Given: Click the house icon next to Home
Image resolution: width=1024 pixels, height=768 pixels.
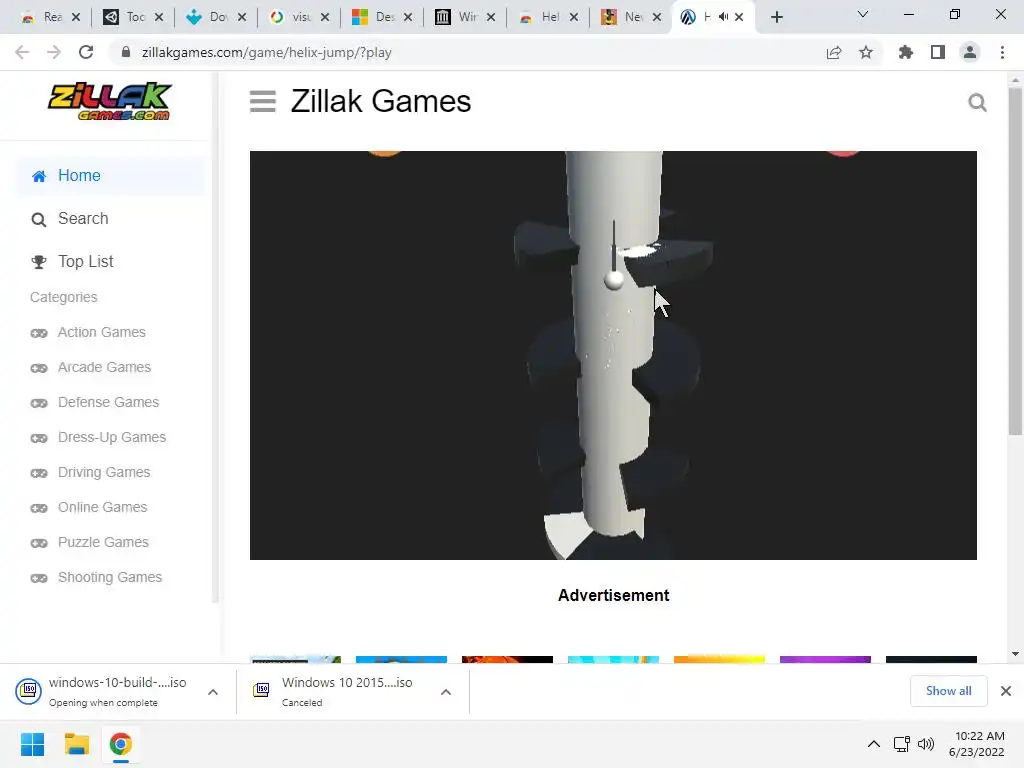Looking at the screenshot, I should [x=39, y=176].
